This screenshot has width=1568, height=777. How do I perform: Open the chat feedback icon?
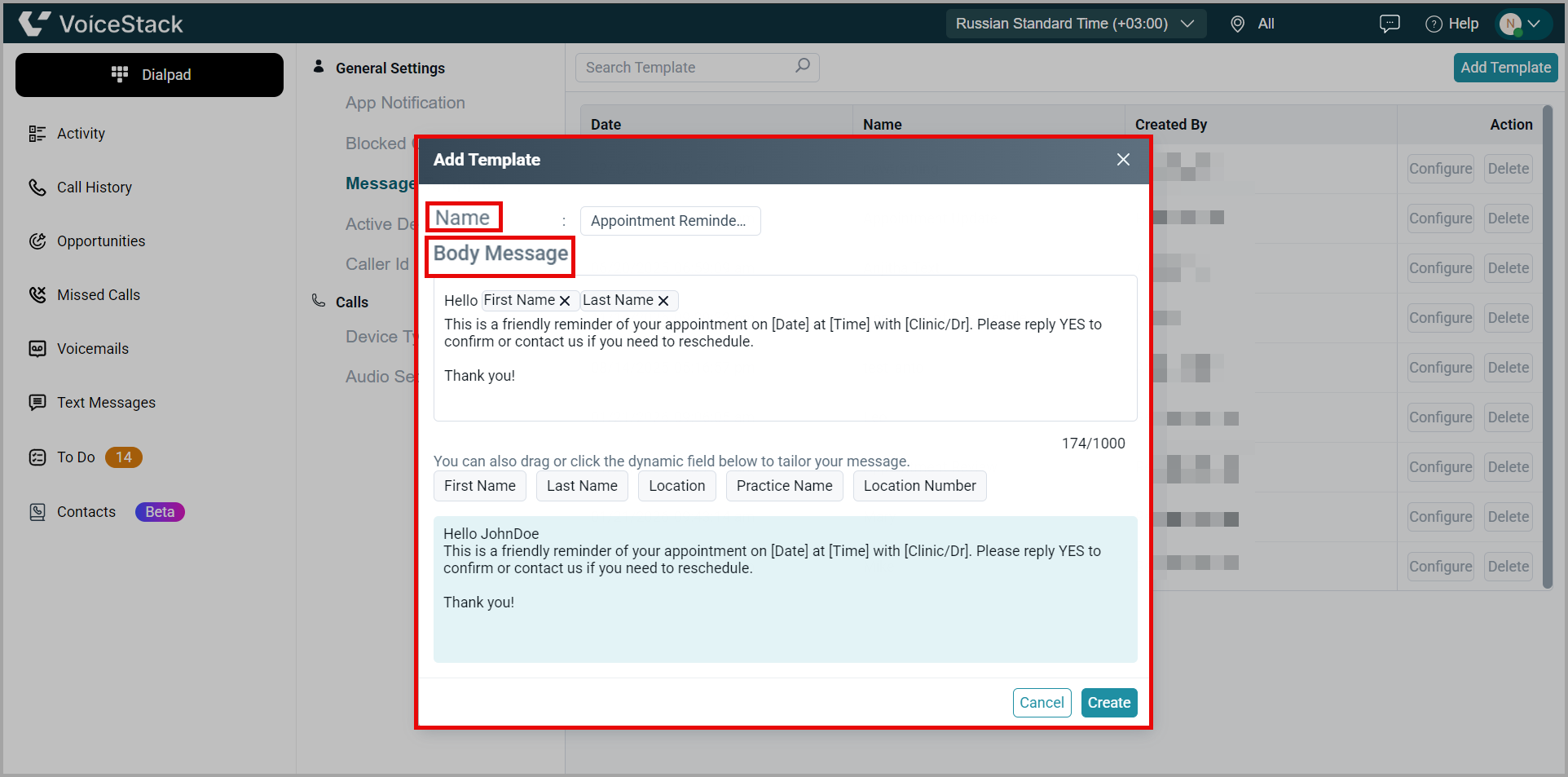1390,24
